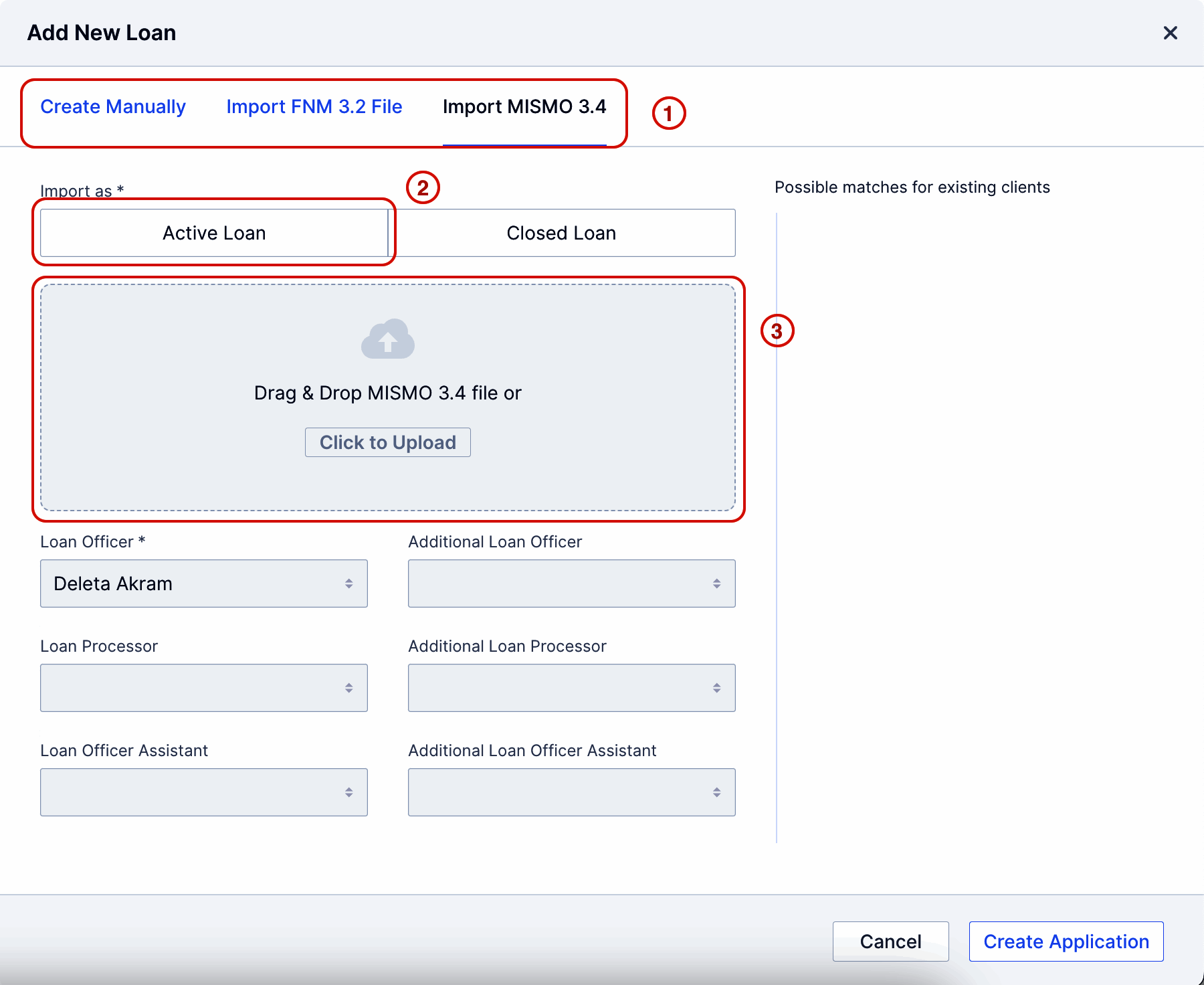Cancel adding the new loan

(x=890, y=942)
